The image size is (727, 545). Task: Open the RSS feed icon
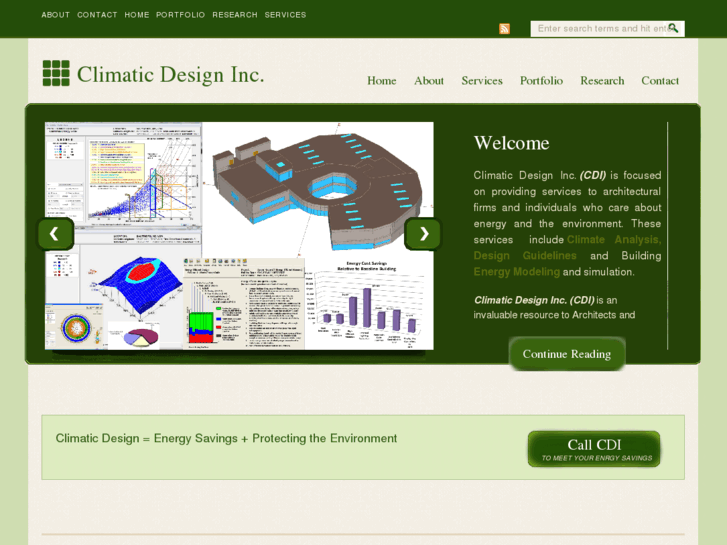click(x=504, y=29)
